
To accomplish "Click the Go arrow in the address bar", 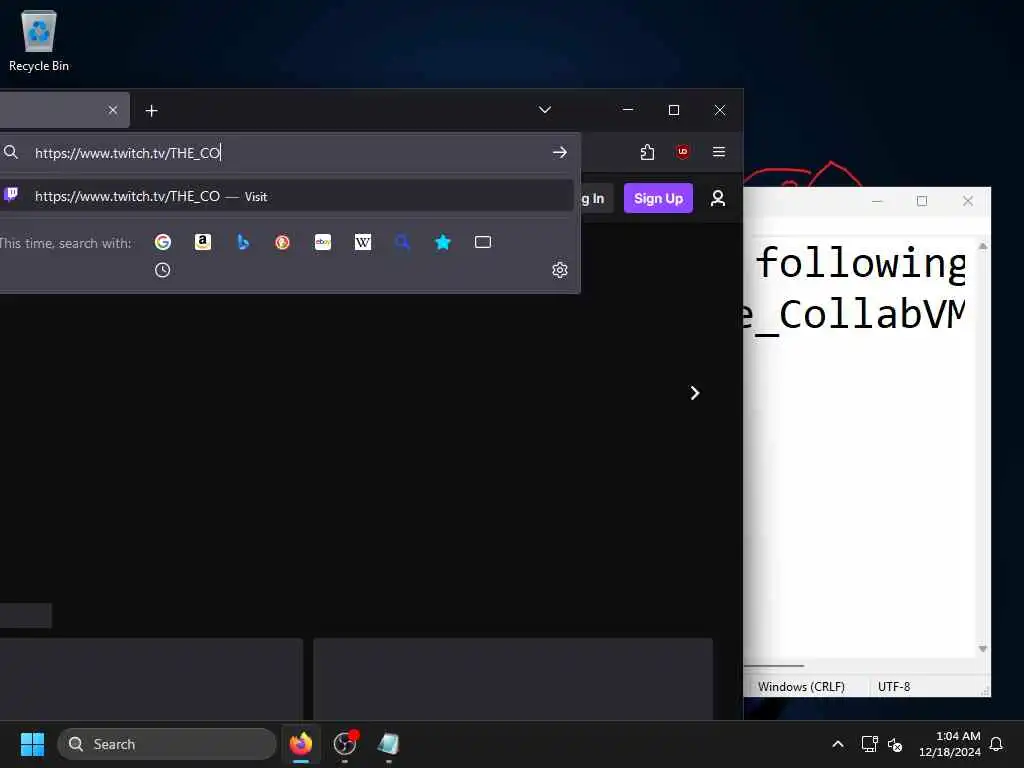I will tap(560, 152).
